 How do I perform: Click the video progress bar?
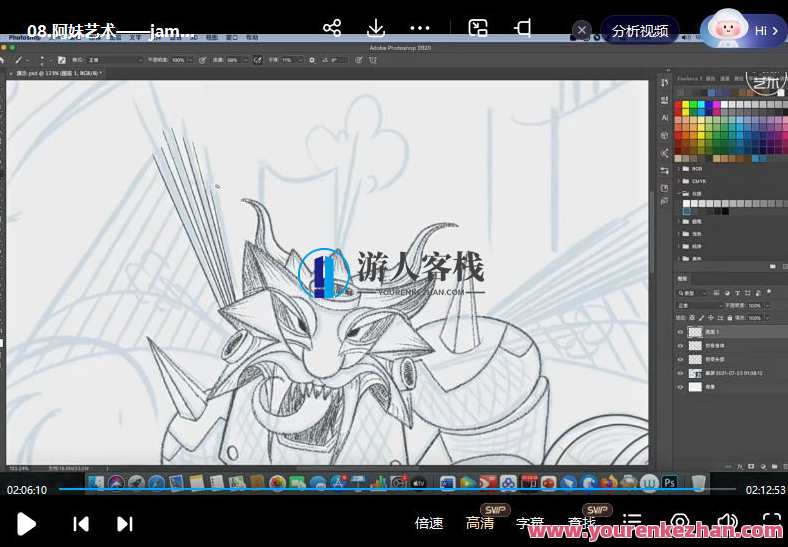(x=397, y=489)
